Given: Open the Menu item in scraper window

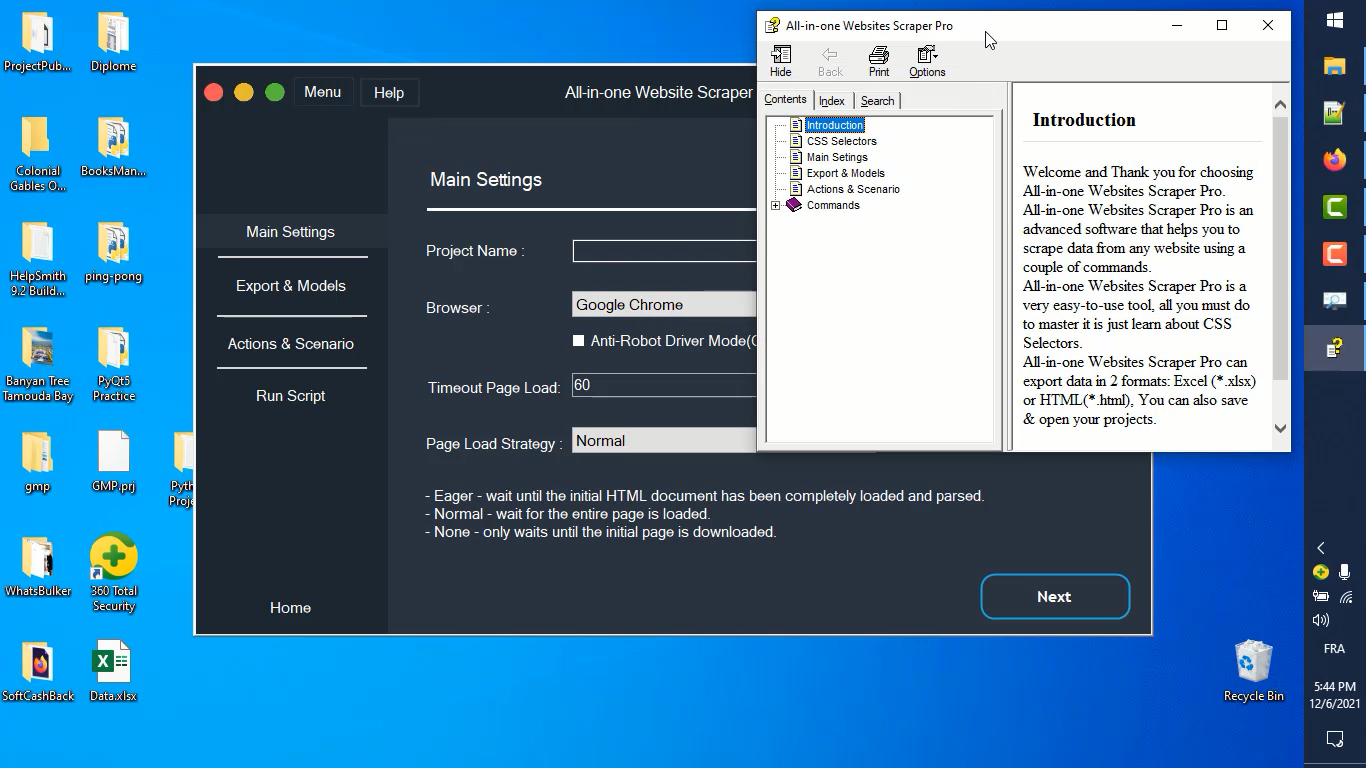Looking at the screenshot, I should pos(322,92).
